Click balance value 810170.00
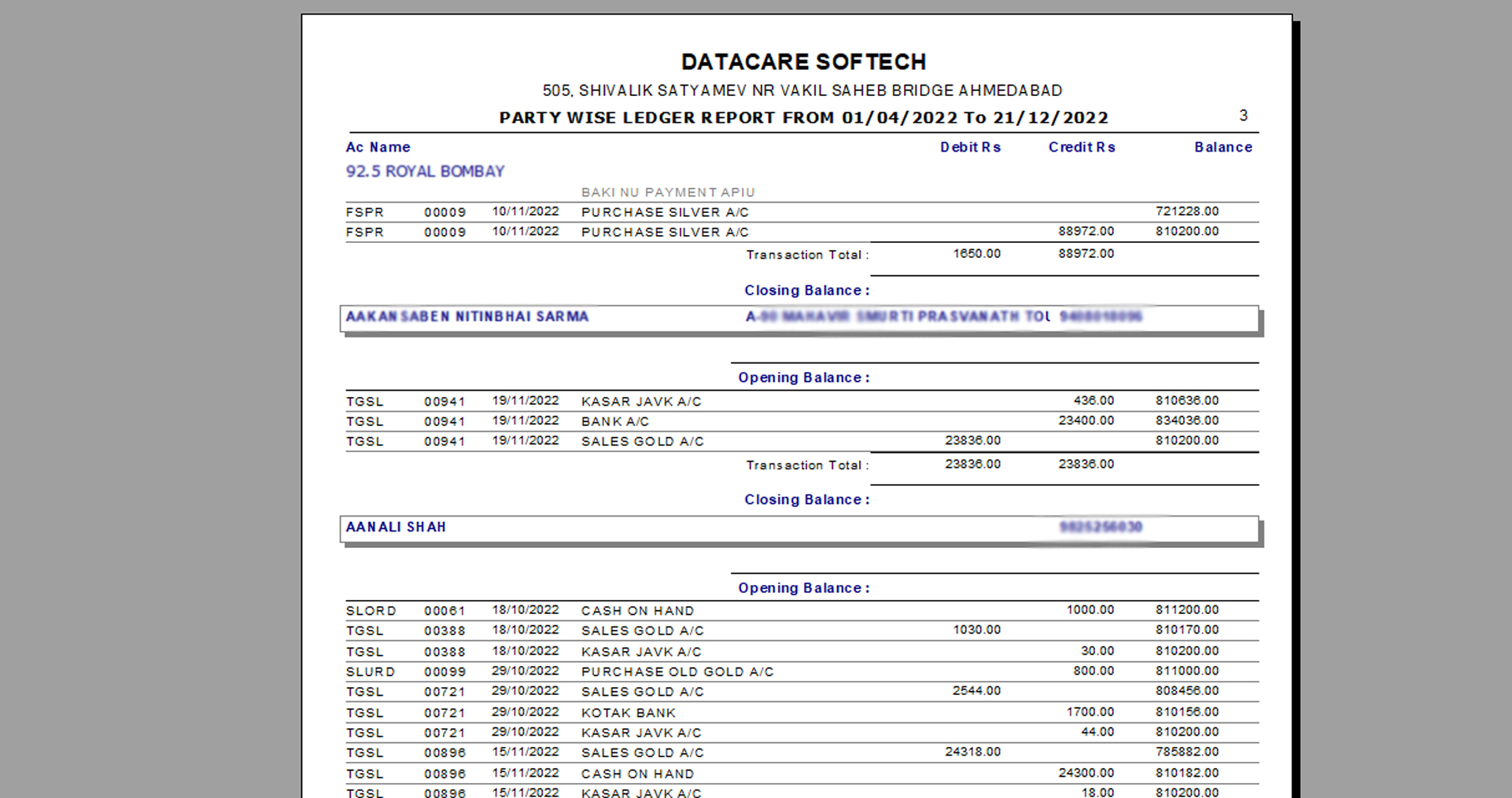The height and width of the screenshot is (798, 1512). pos(1187,630)
